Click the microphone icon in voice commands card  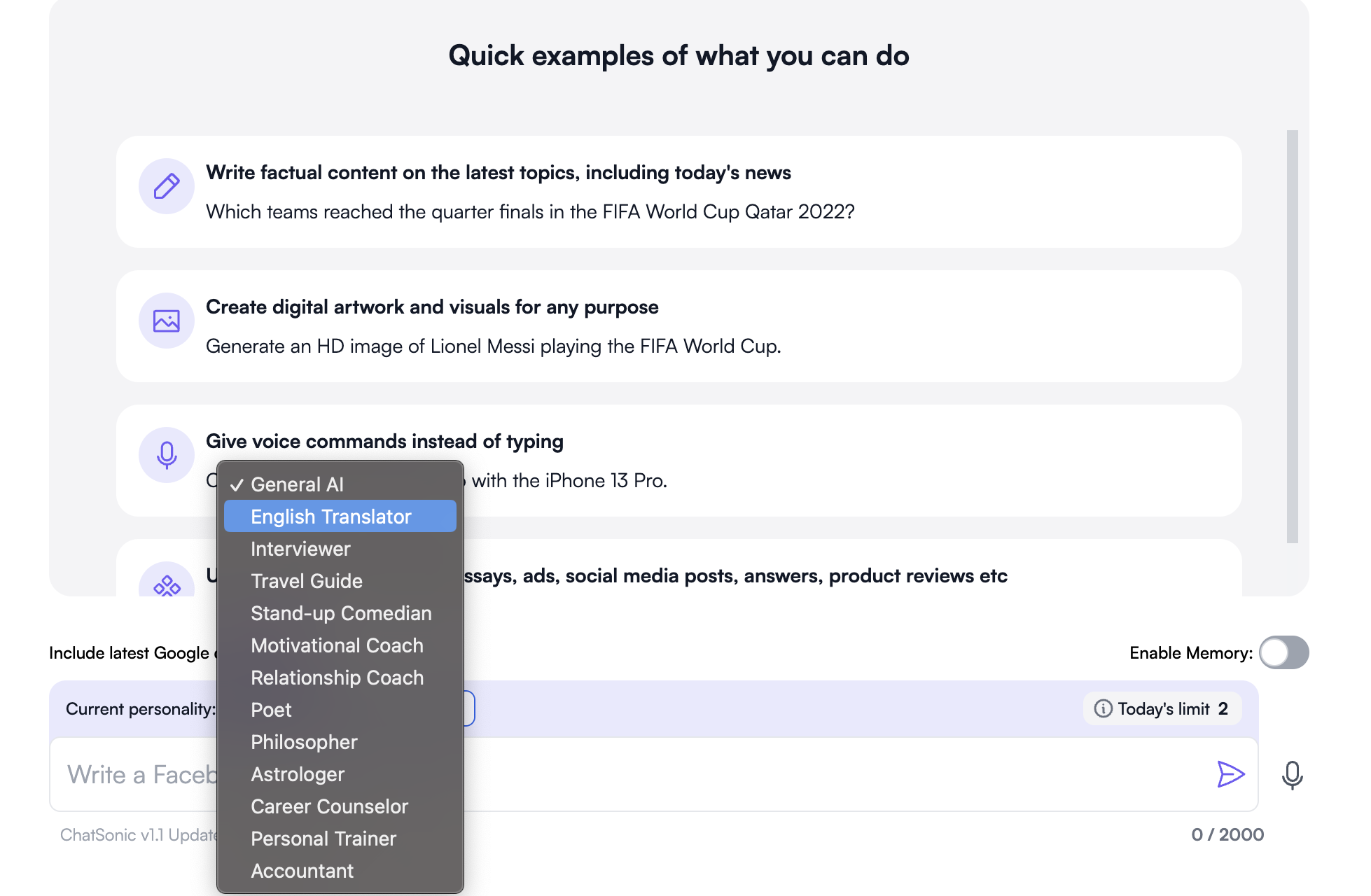click(x=167, y=455)
